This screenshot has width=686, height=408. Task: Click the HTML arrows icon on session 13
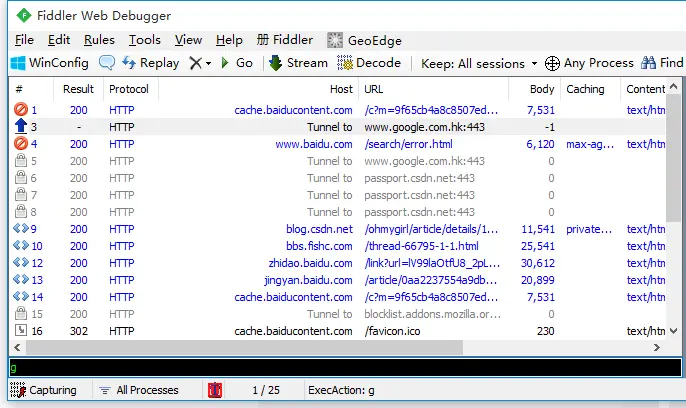coord(21,279)
